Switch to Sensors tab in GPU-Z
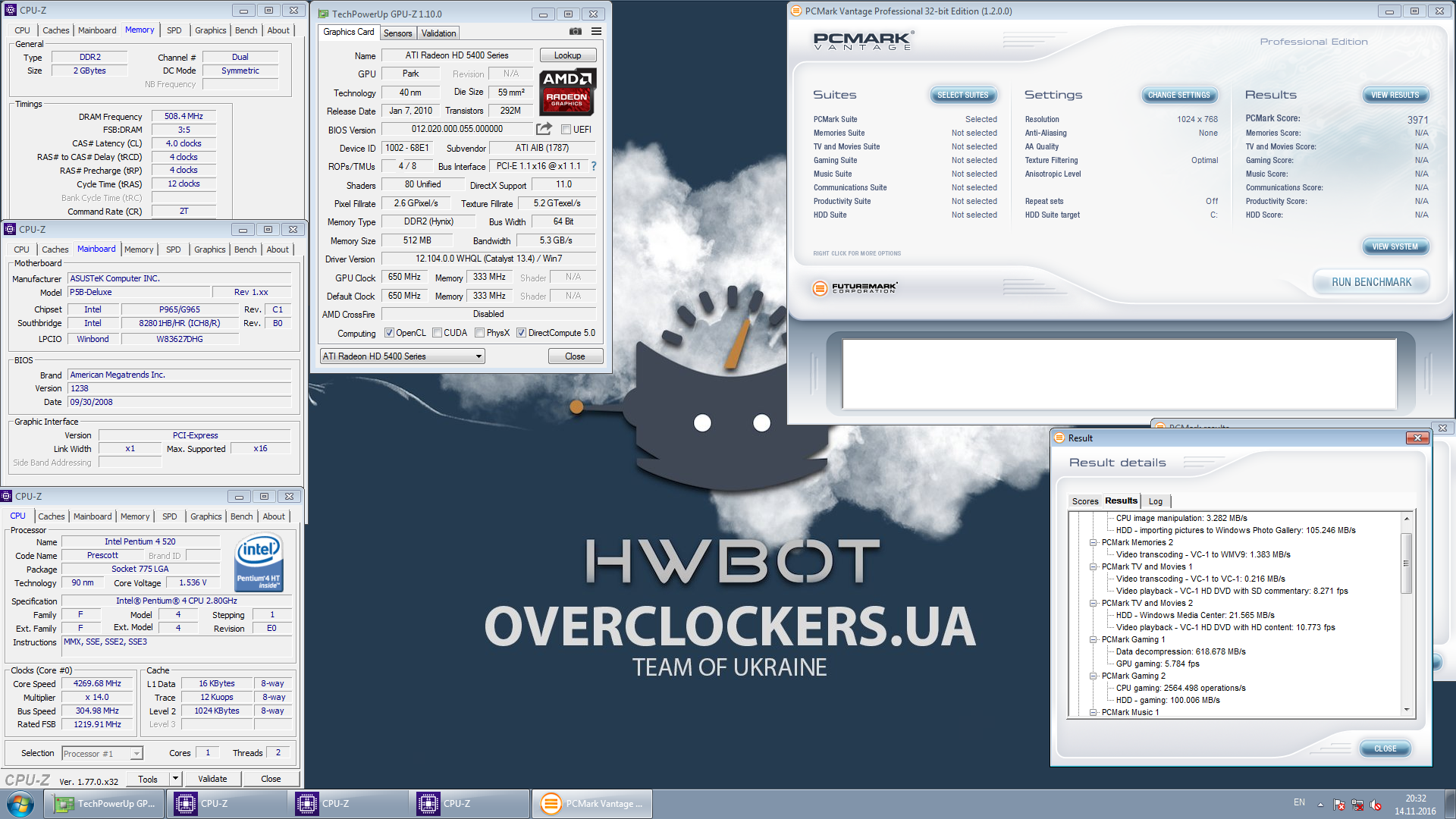The width and height of the screenshot is (1456, 819). (x=397, y=33)
